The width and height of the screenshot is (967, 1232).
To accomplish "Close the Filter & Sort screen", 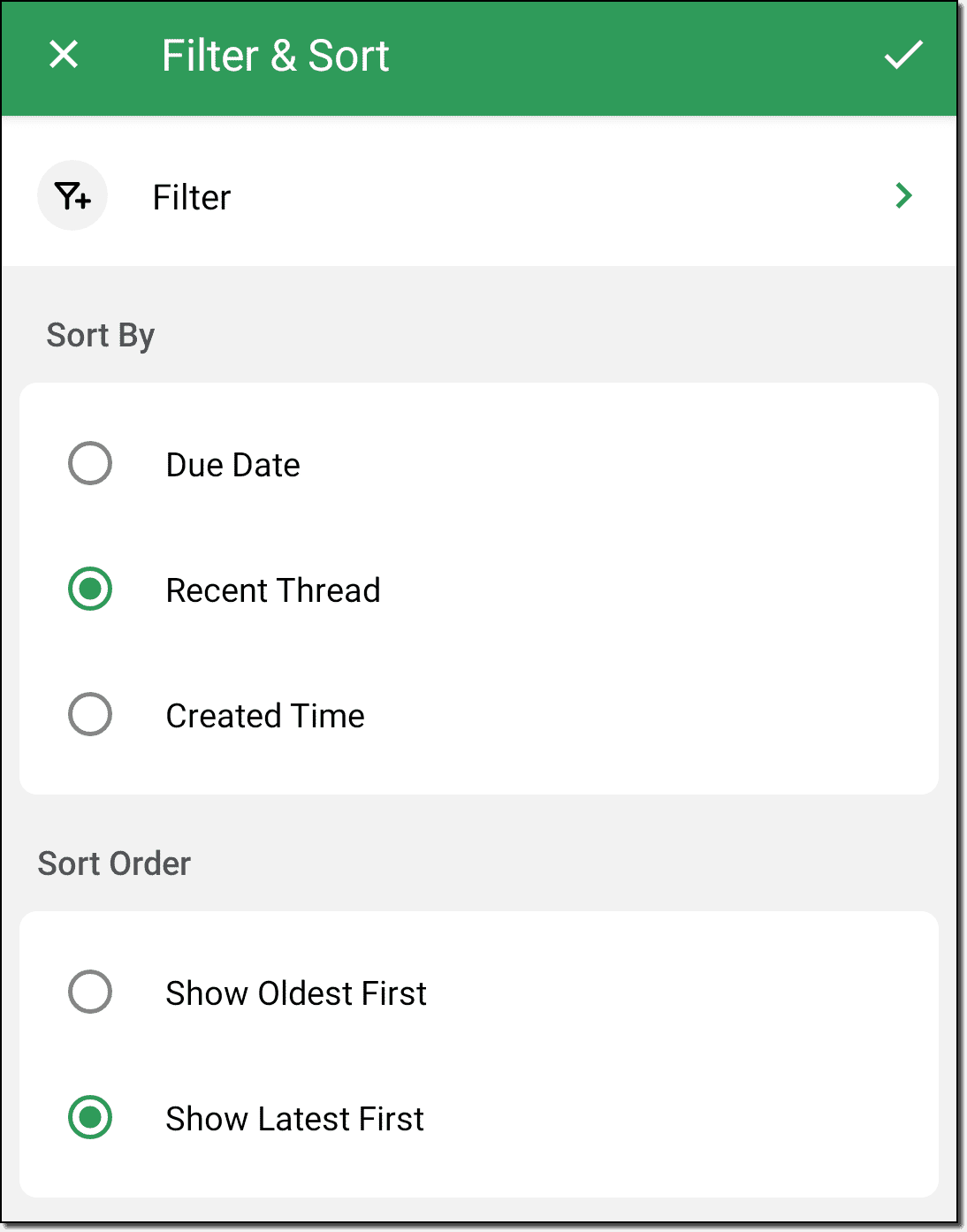I will [64, 55].
